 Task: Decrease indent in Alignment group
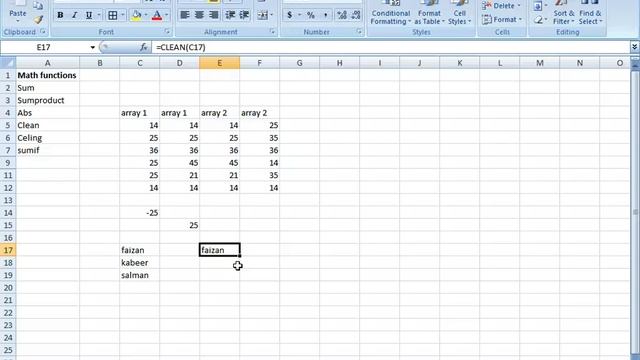click(230, 15)
